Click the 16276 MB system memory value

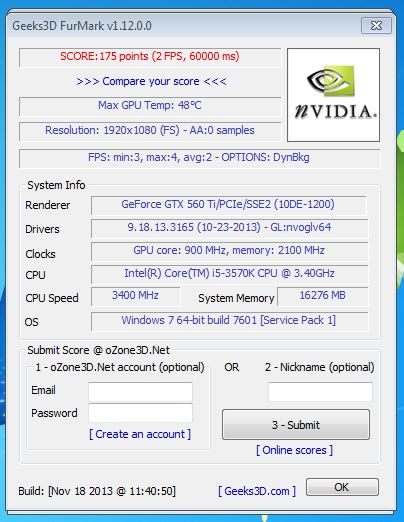[323, 296]
